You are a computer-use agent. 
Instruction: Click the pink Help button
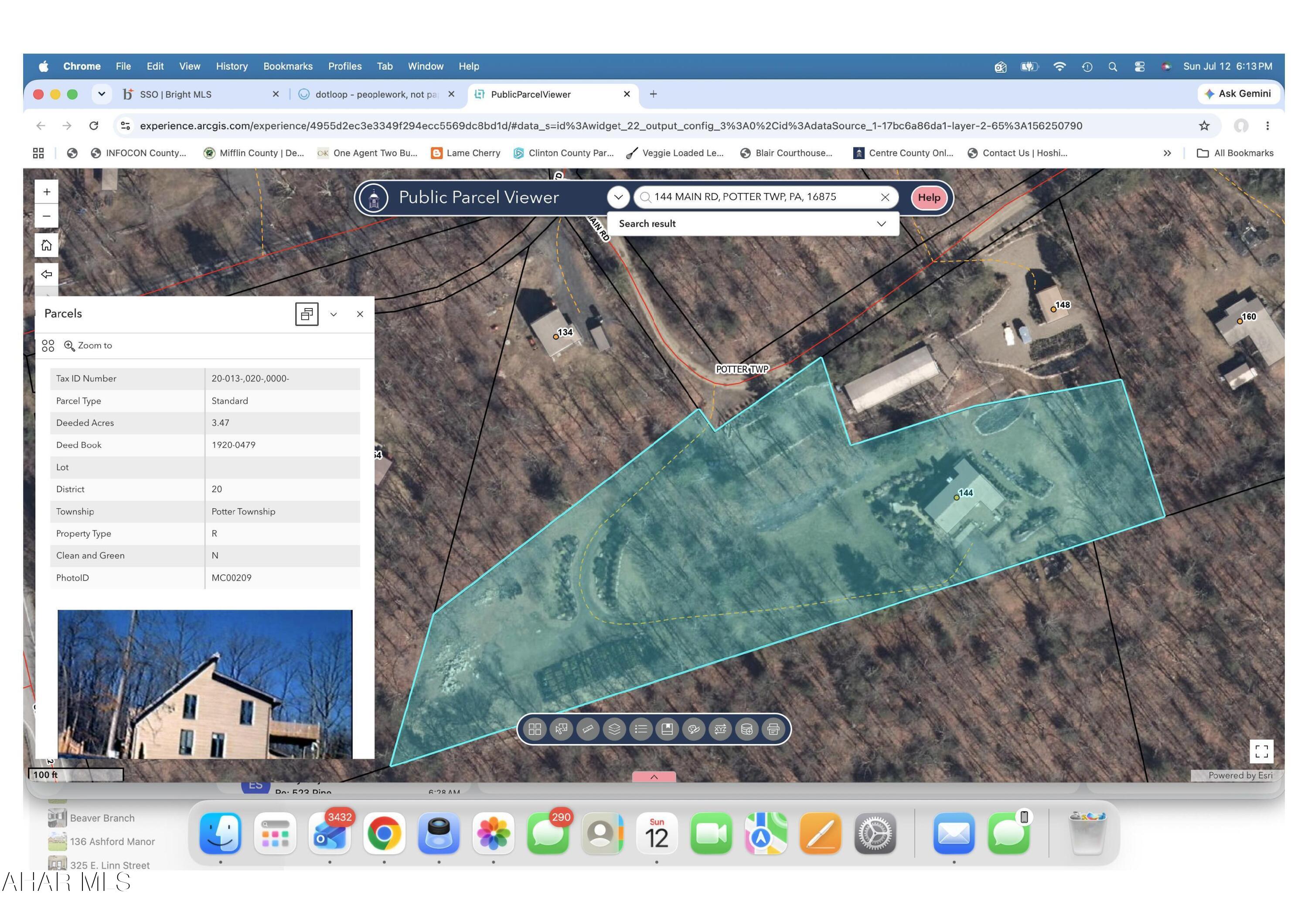pos(929,197)
